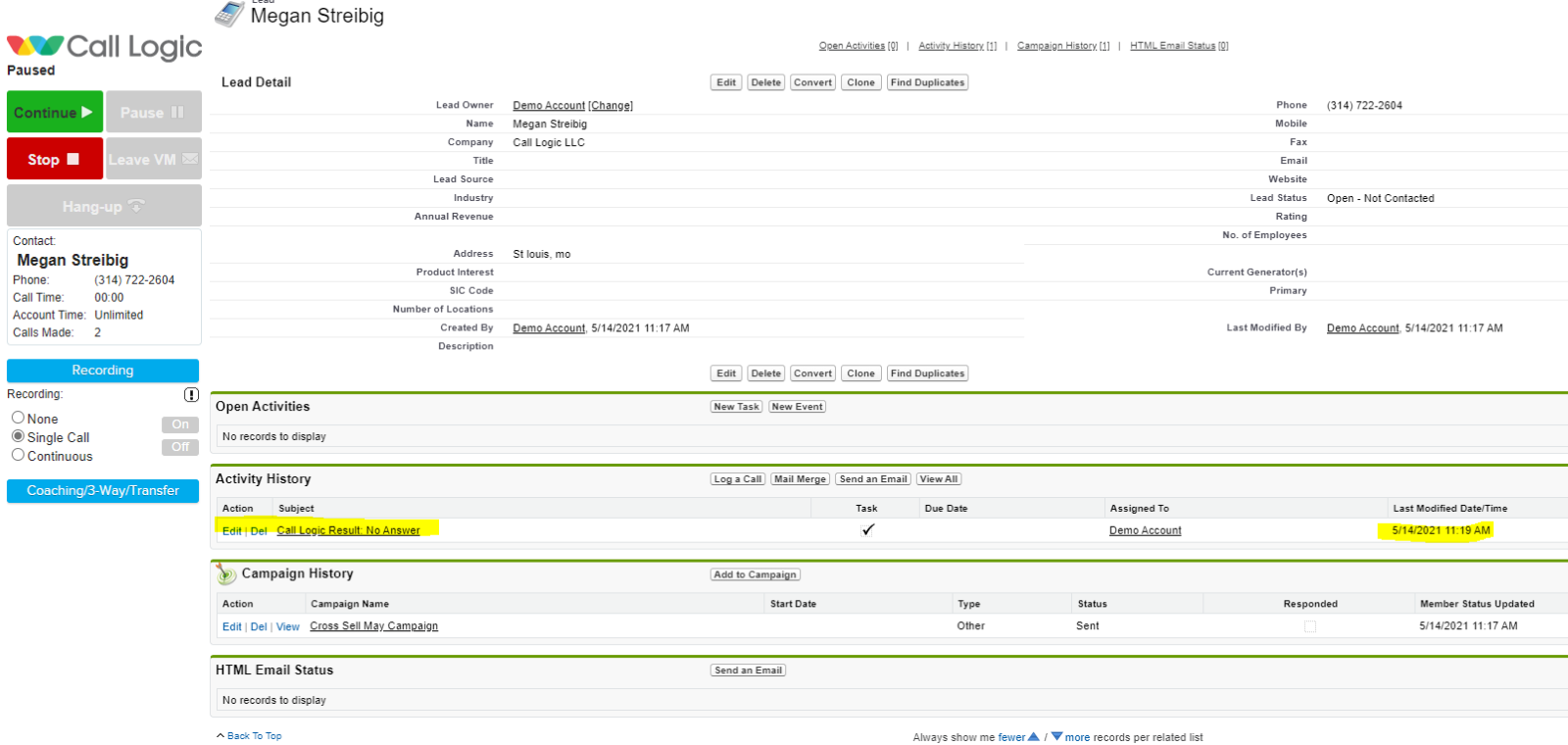View the Cross Sell May Campaign member
The height and width of the screenshot is (745, 1568).
[x=288, y=627]
